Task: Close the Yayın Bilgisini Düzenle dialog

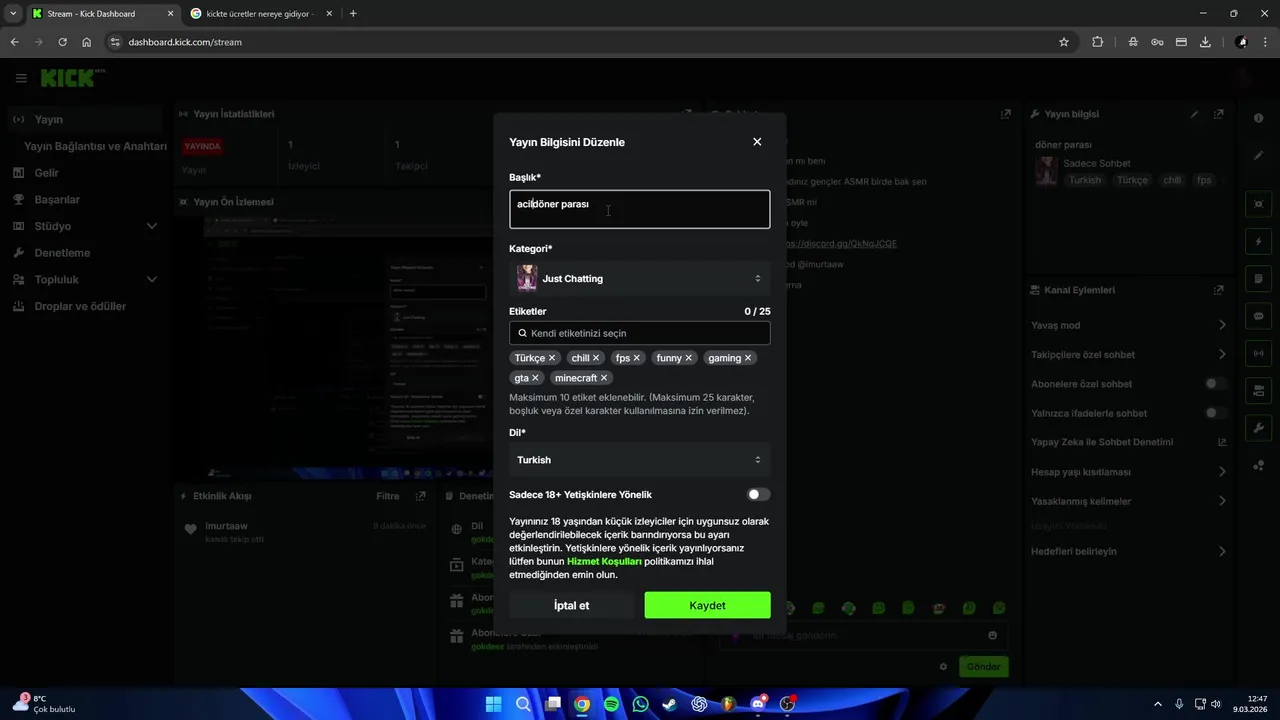Action: pos(757,142)
